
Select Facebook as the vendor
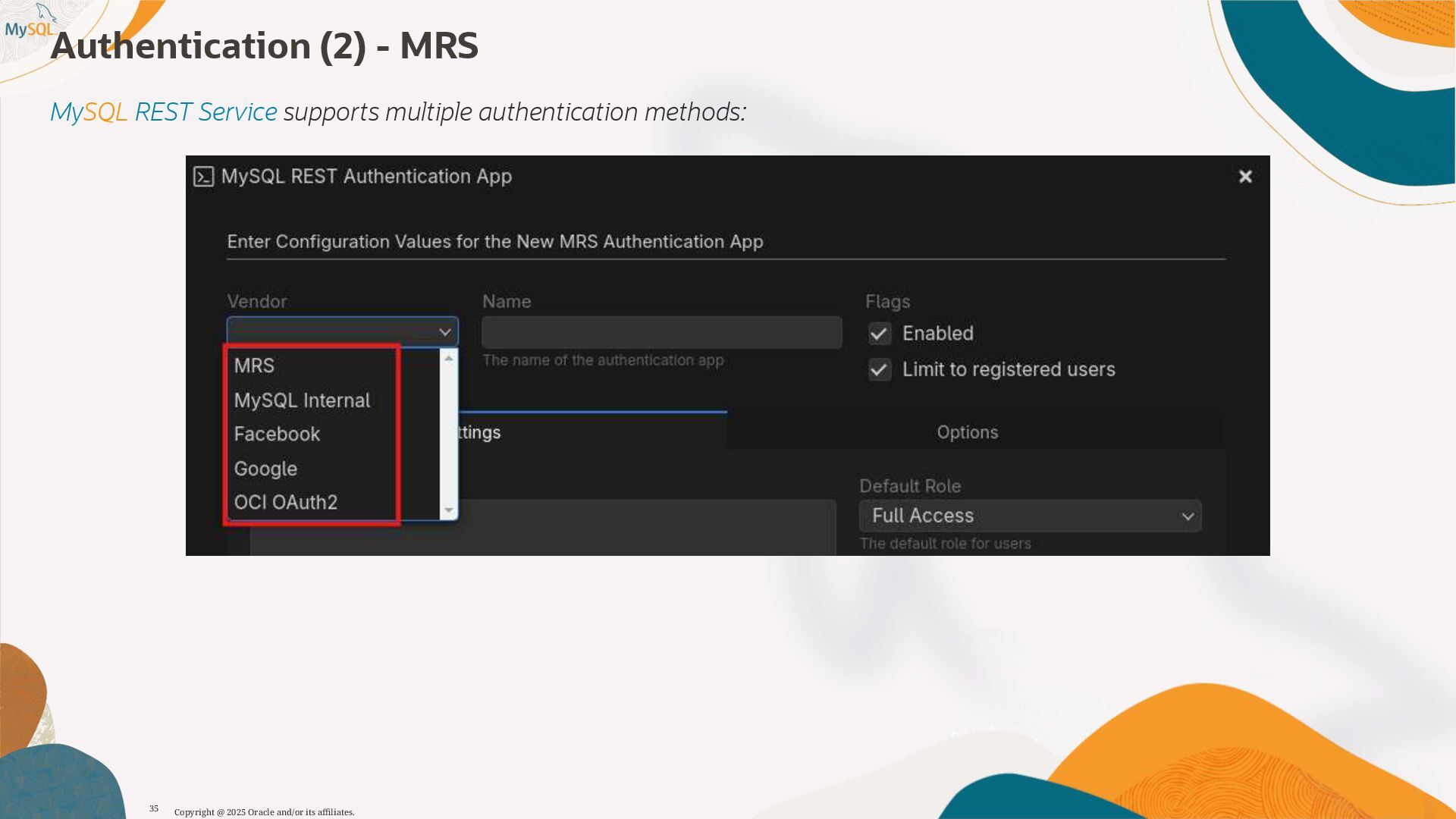277,435
